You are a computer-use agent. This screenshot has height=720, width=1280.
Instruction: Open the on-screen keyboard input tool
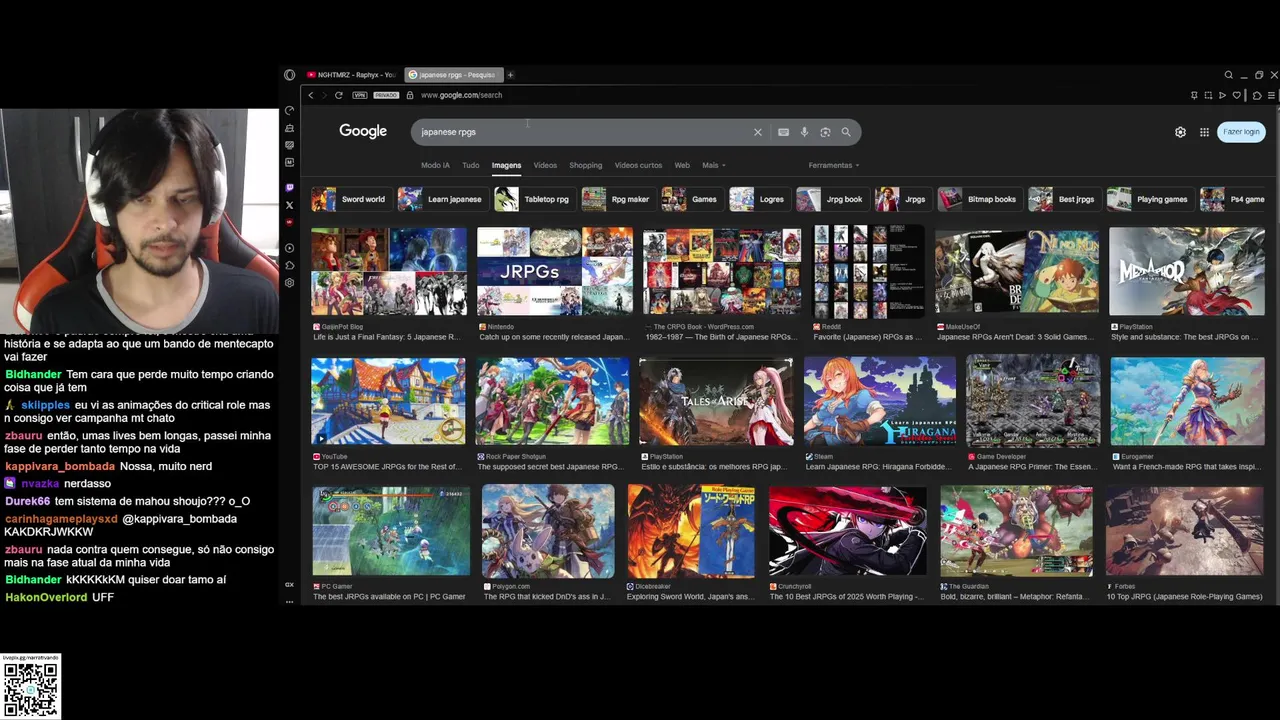point(783,132)
